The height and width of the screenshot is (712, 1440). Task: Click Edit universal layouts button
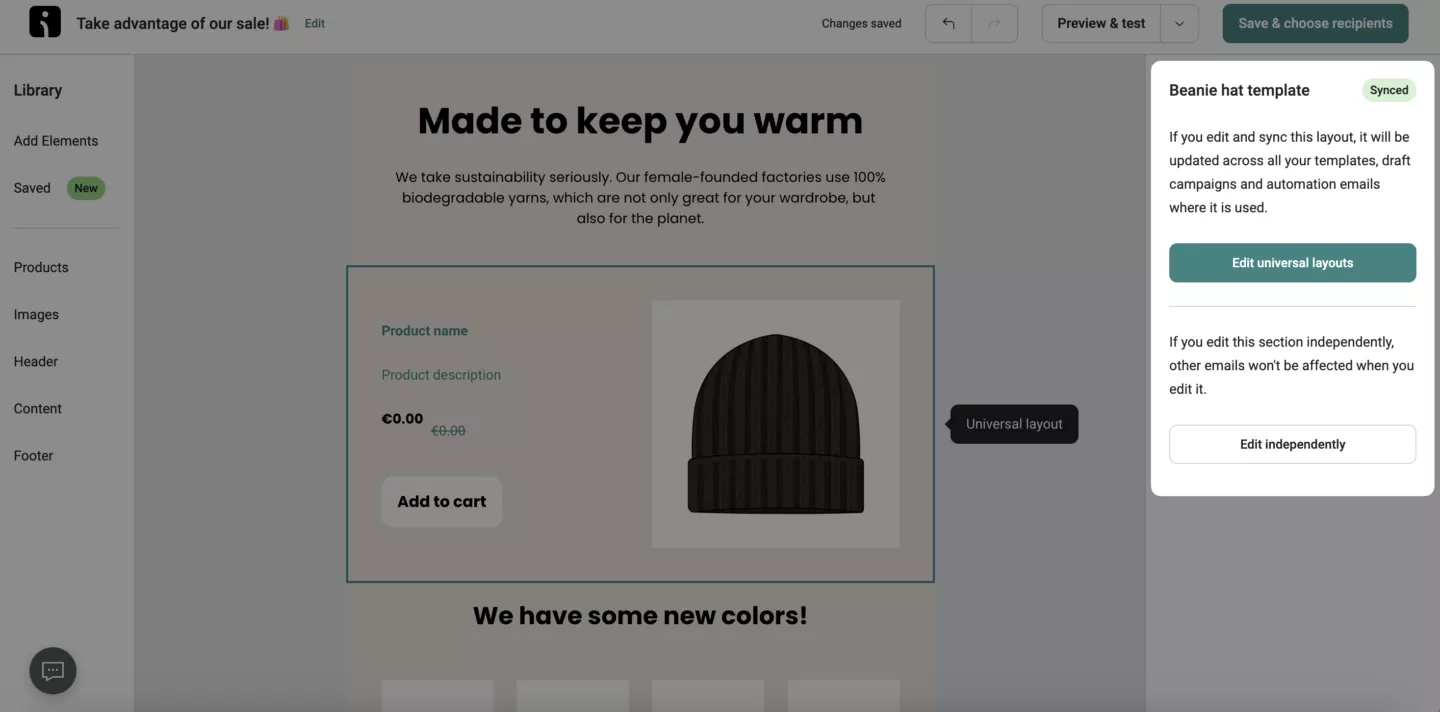coord(1292,263)
